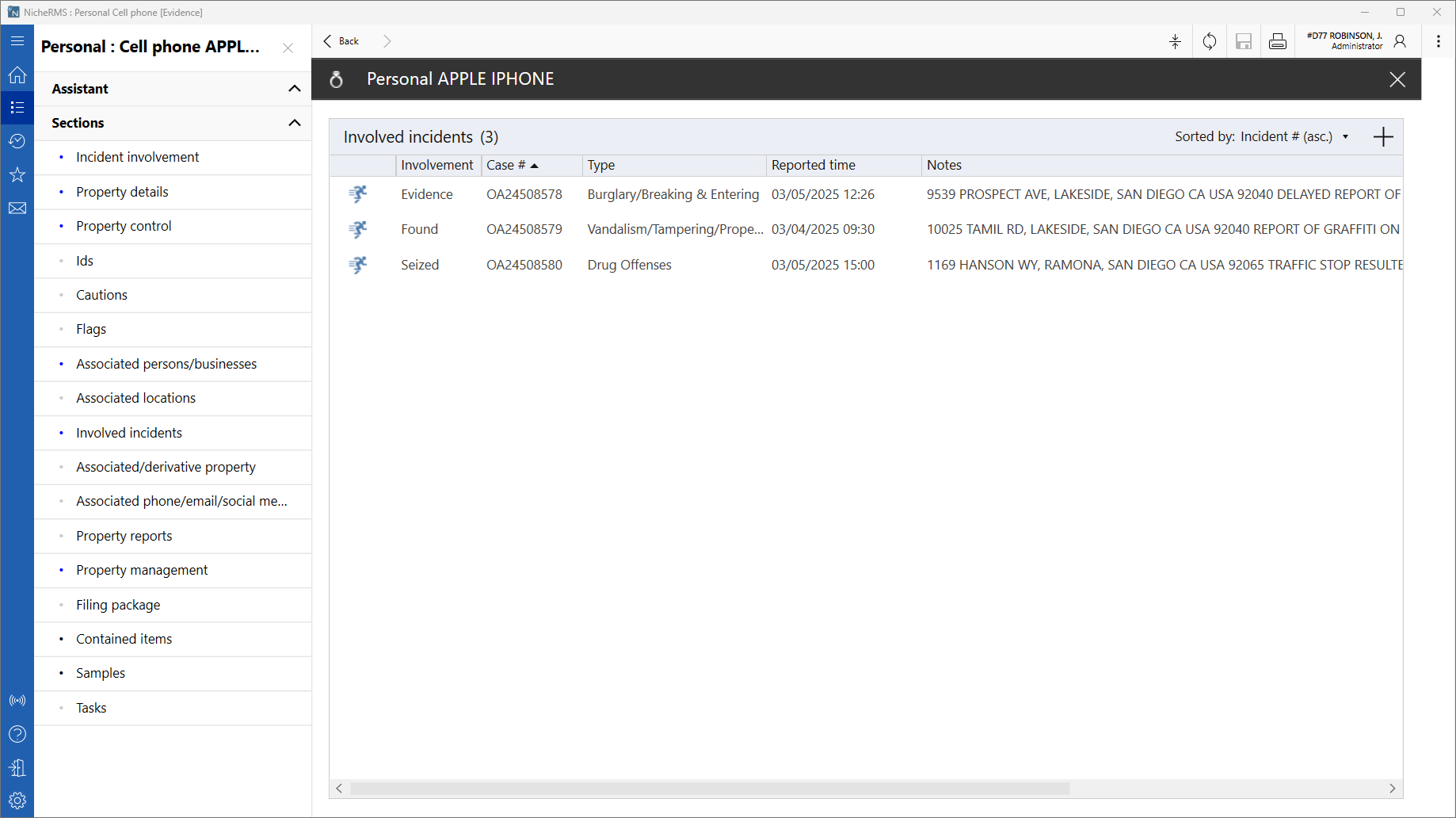Open messages via the envelope sidebar icon
Screen dimensions: 1456x818
click(x=17, y=208)
